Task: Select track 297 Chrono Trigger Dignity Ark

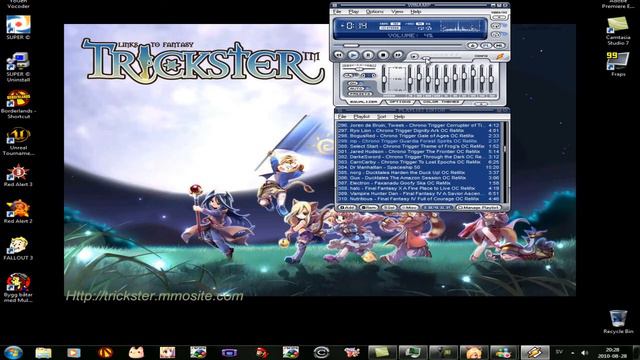Action: click(418, 130)
